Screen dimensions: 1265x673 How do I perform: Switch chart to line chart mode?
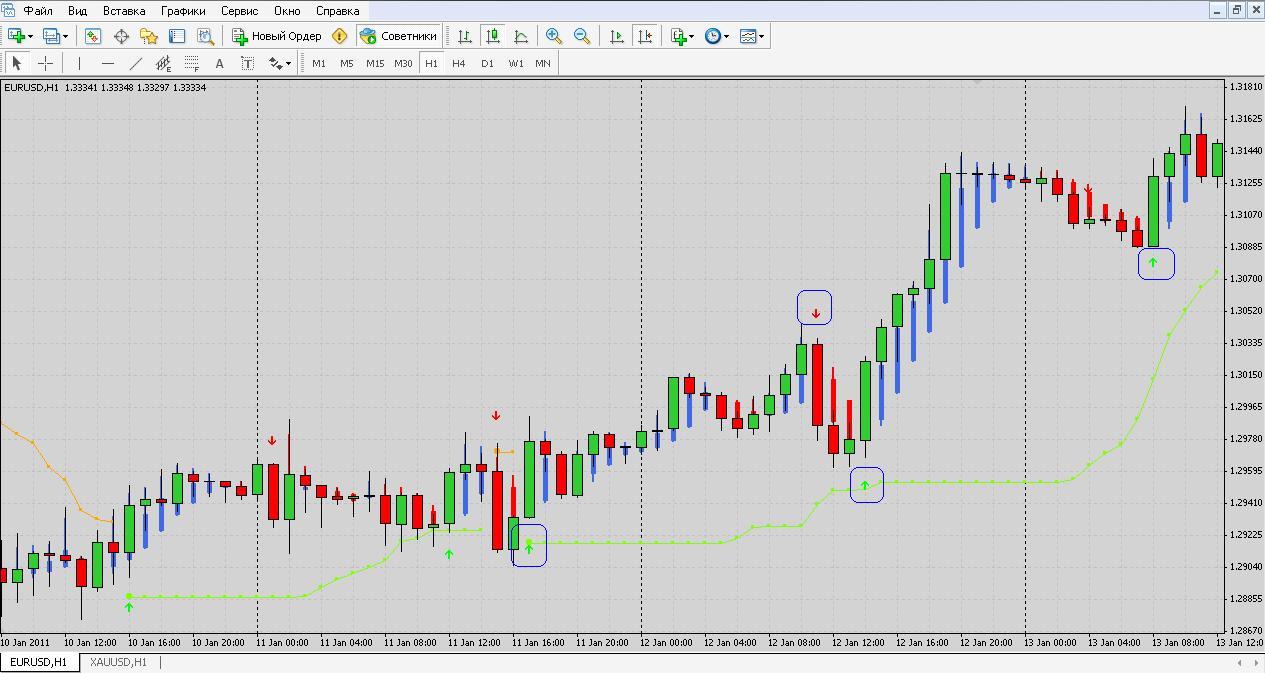[x=521, y=36]
